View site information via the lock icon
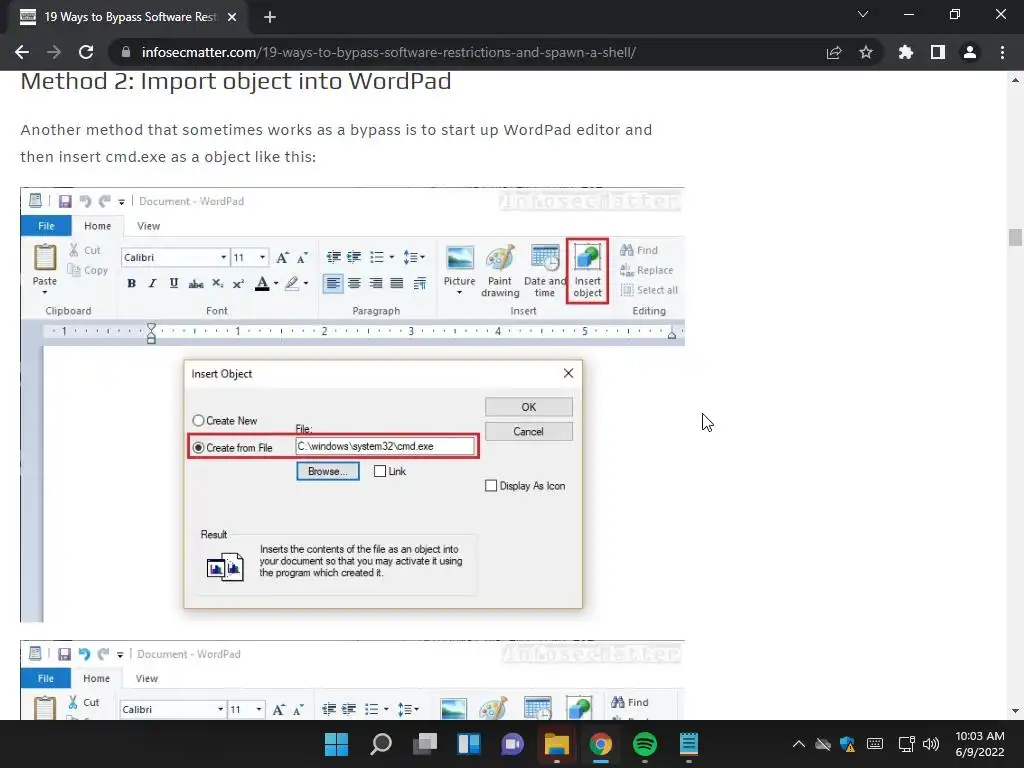Image resolution: width=1024 pixels, height=768 pixels. coord(126,52)
